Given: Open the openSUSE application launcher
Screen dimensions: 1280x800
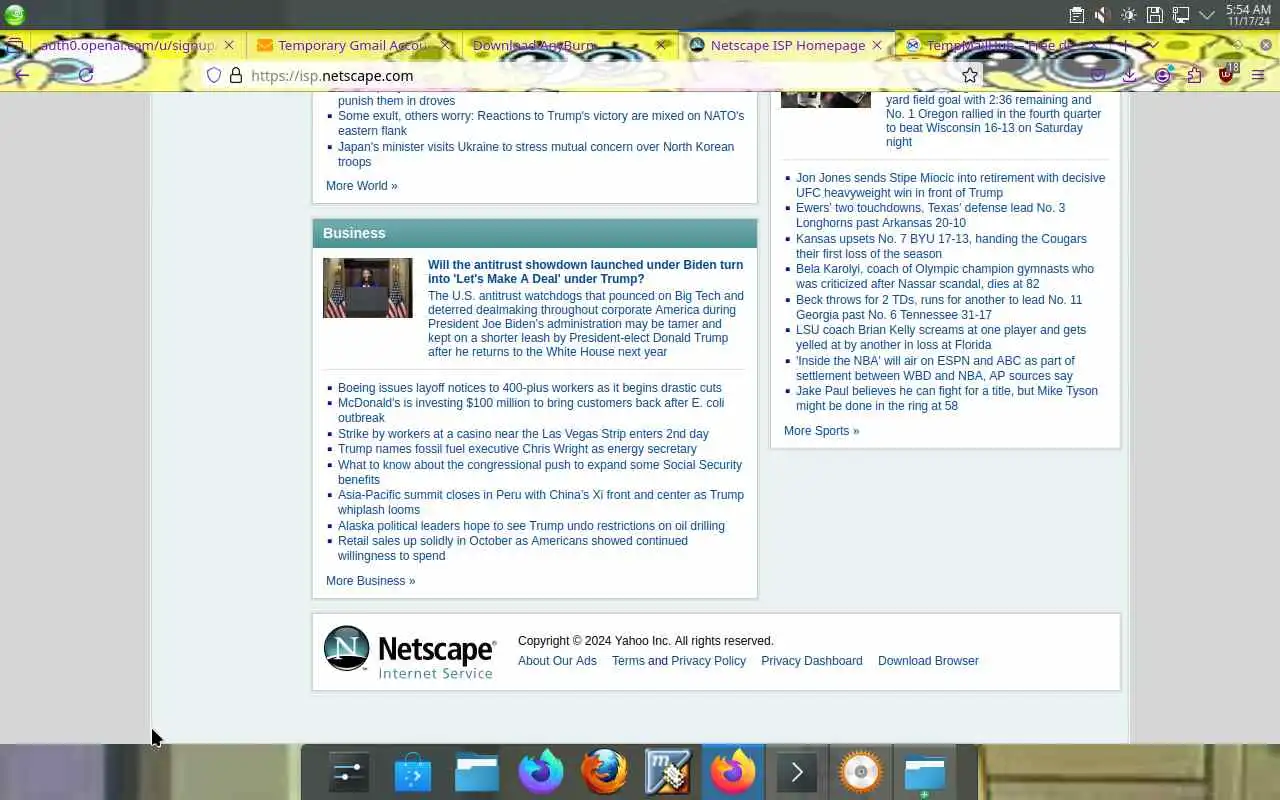Looking at the screenshot, I should 15,14.
